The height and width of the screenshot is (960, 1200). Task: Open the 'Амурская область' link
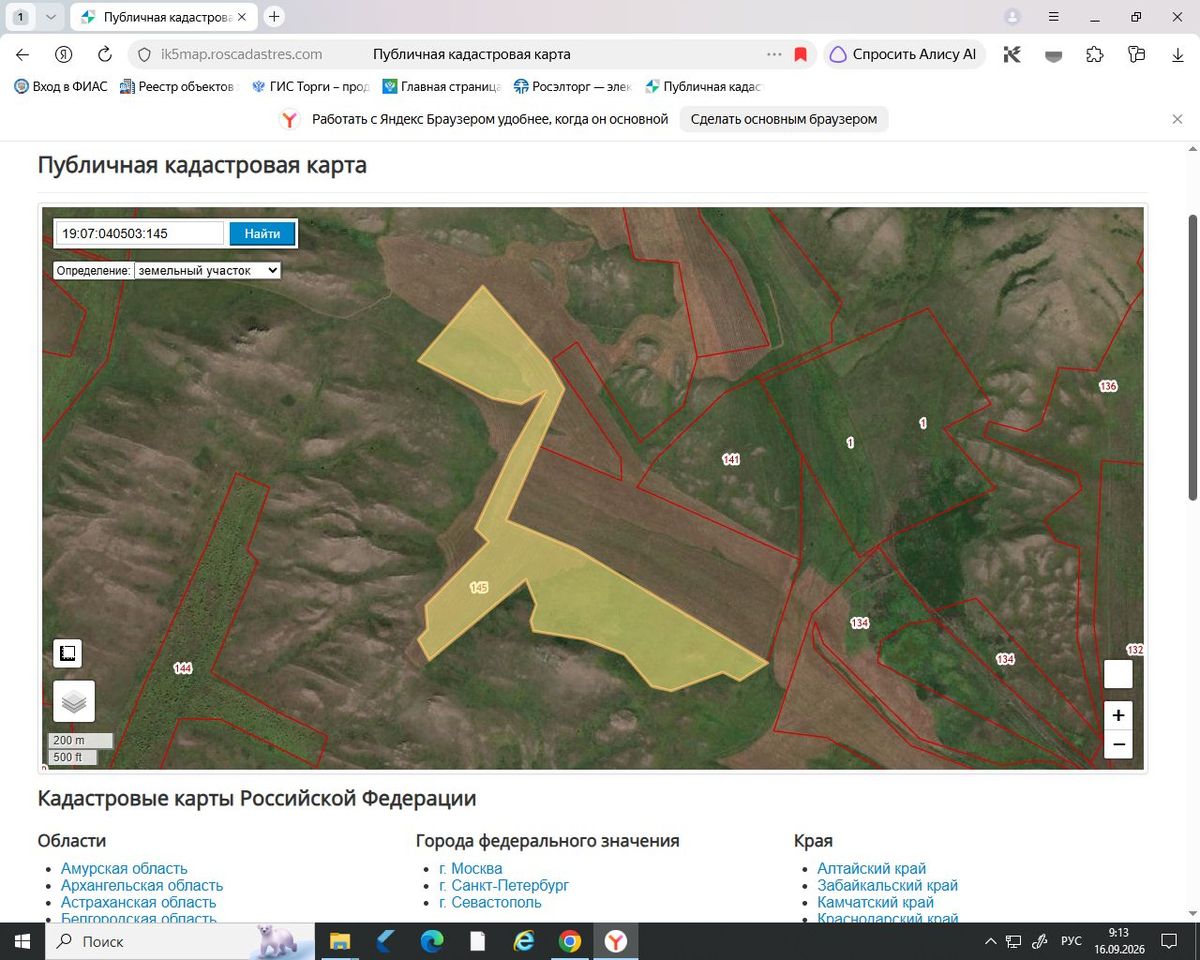pyautogui.click(x=124, y=868)
